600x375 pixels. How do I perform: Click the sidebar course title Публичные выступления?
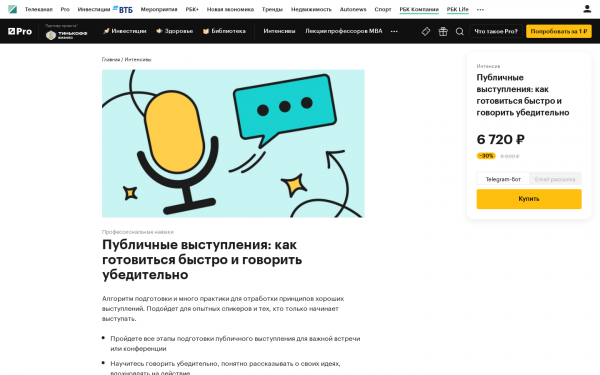click(x=523, y=95)
